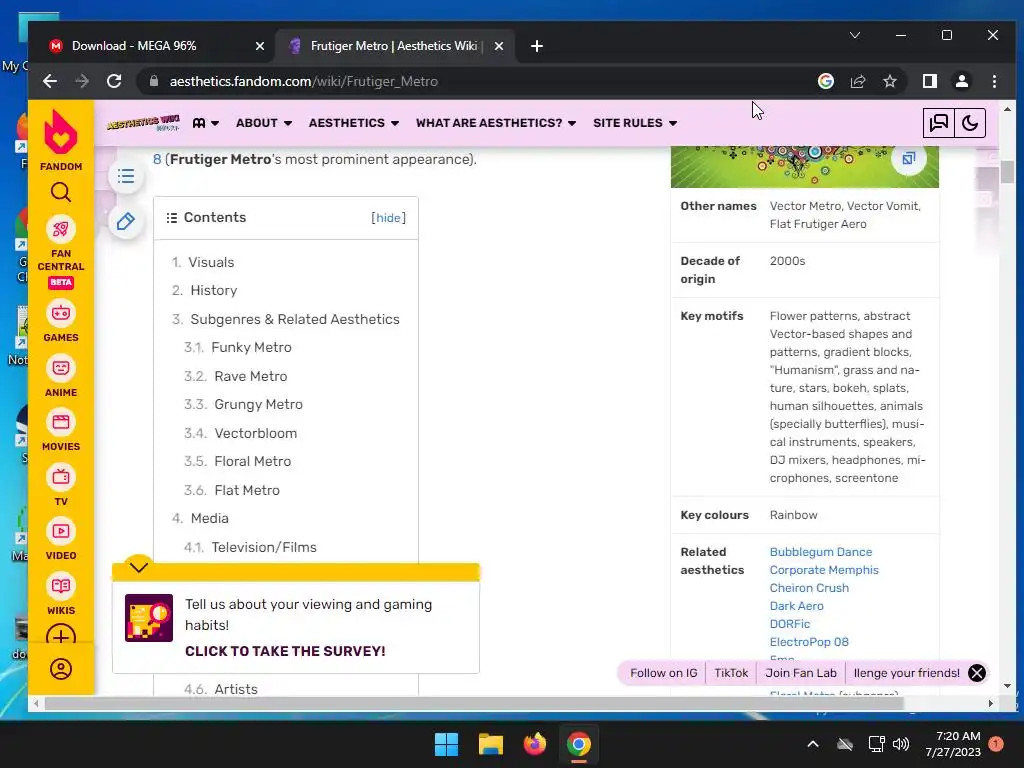The height and width of the screenshot is (768, 1024).
Task: Close the Download - MEGA tab
Action: (x=259, y=46)
